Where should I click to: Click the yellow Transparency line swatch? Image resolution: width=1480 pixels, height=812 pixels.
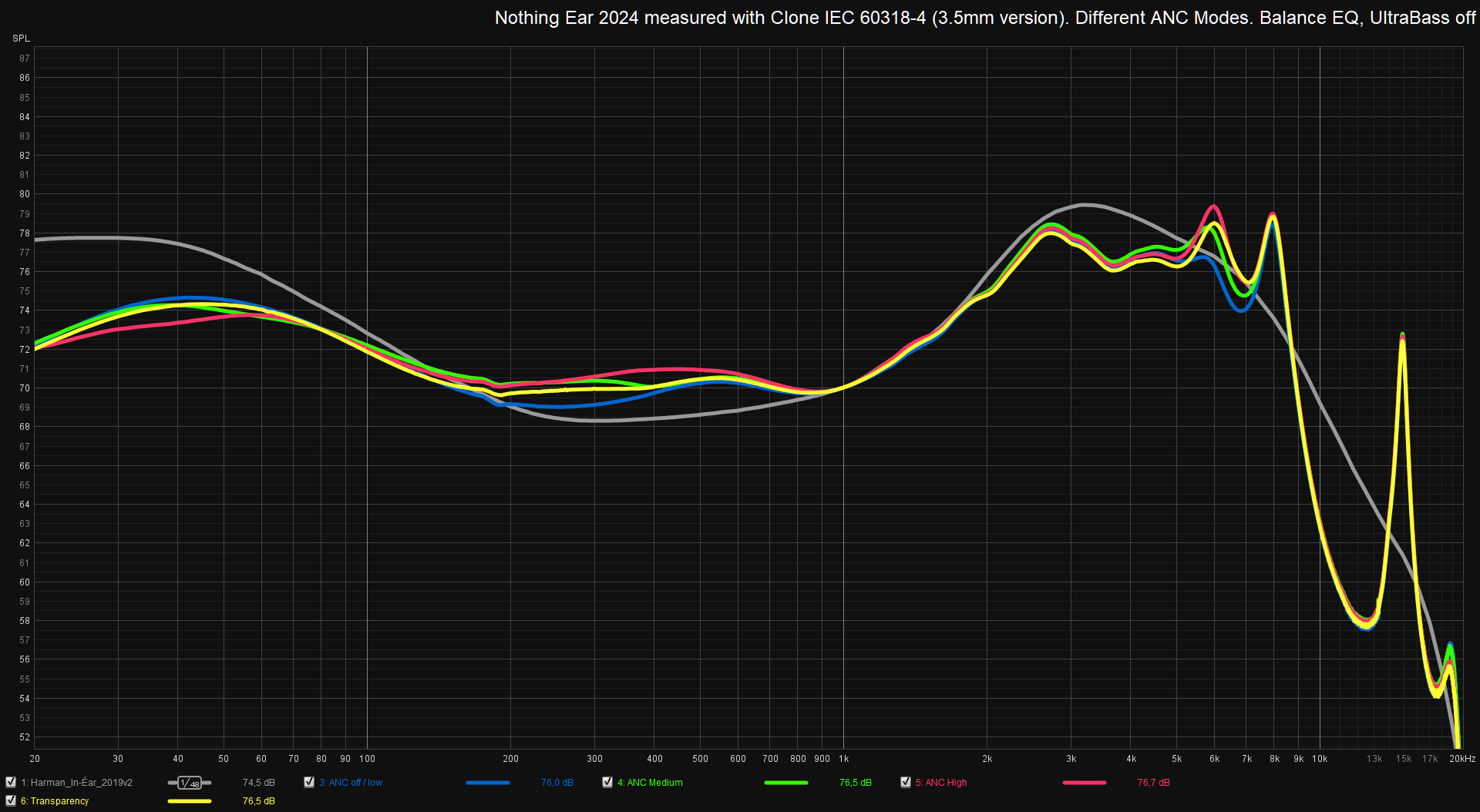click(190, 801)
